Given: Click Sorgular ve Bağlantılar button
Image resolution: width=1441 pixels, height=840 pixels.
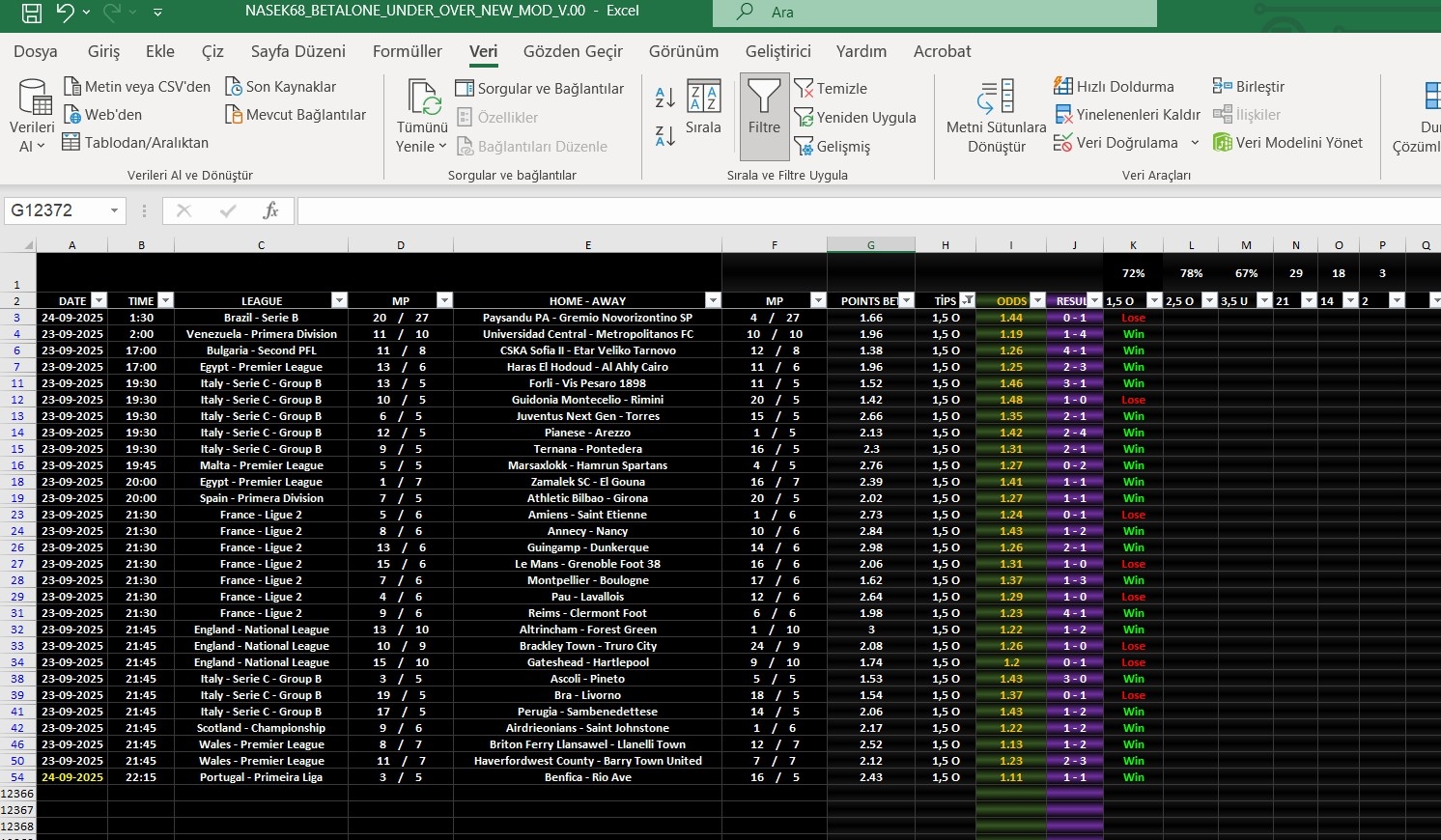Looking at the screenshot, I should 540,89.
